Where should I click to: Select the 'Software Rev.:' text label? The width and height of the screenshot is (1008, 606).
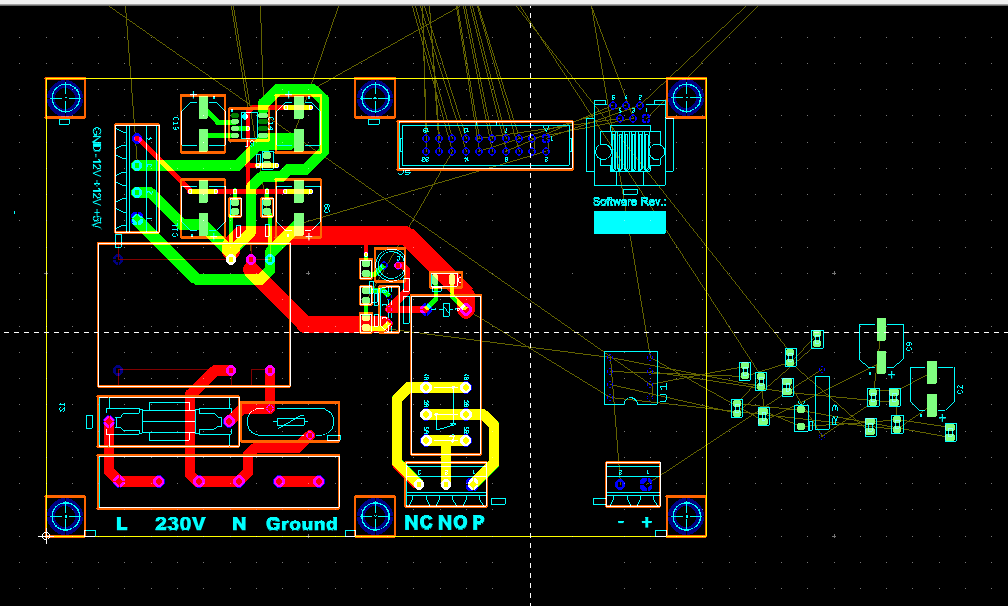(629, 201)
